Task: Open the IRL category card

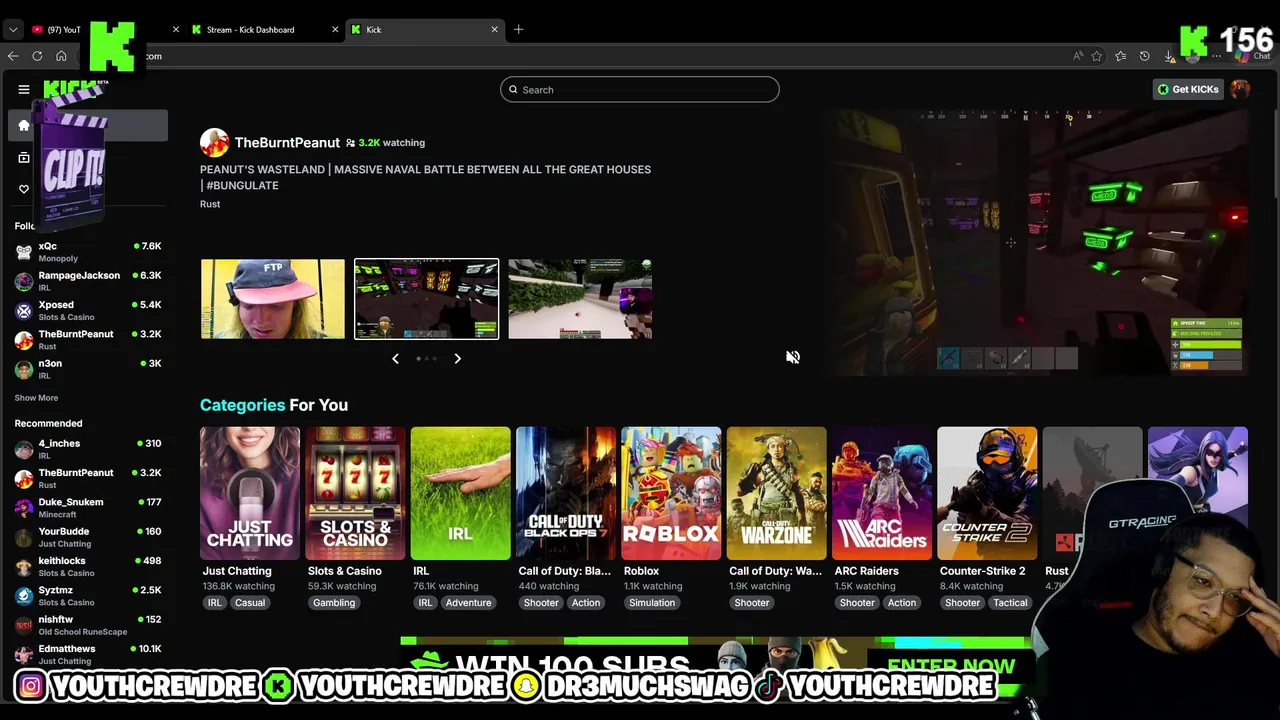Action: coord(460,493)
